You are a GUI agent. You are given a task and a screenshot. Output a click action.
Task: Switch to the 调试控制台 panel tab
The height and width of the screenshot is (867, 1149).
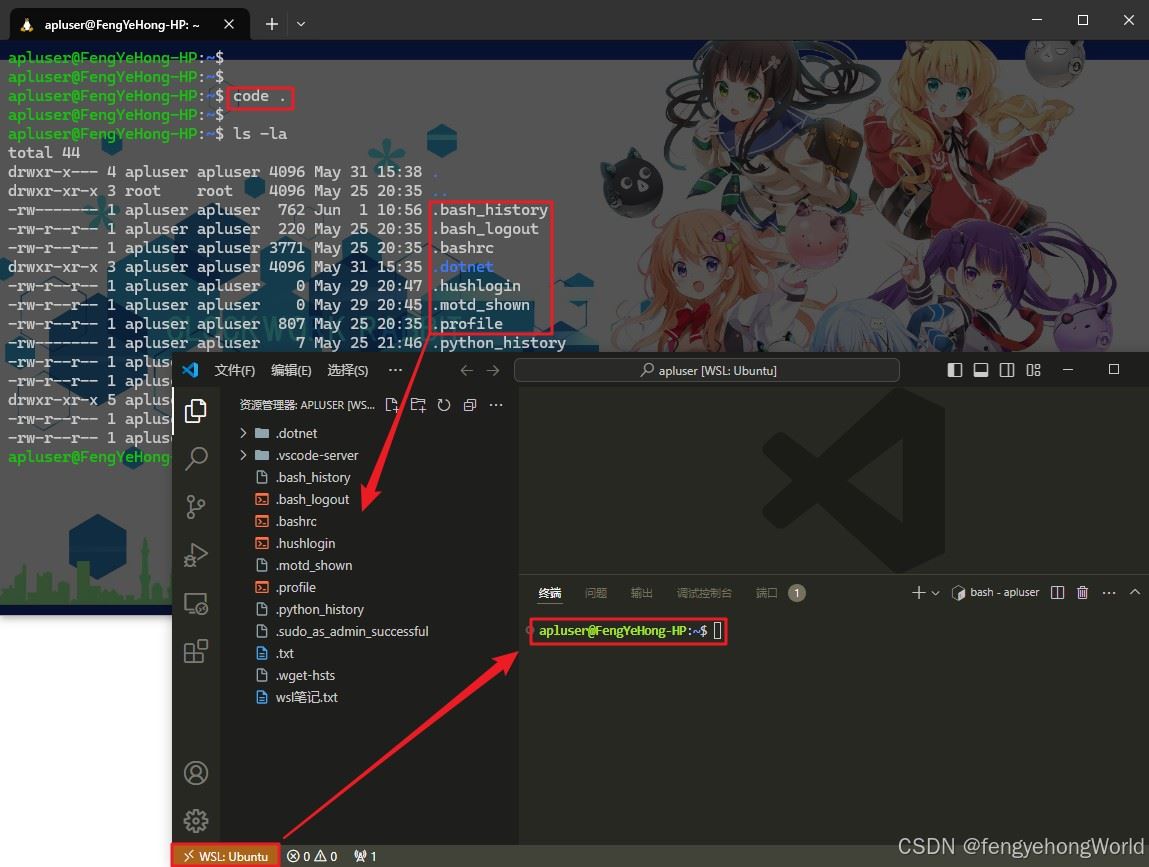(x=703, y=592)
